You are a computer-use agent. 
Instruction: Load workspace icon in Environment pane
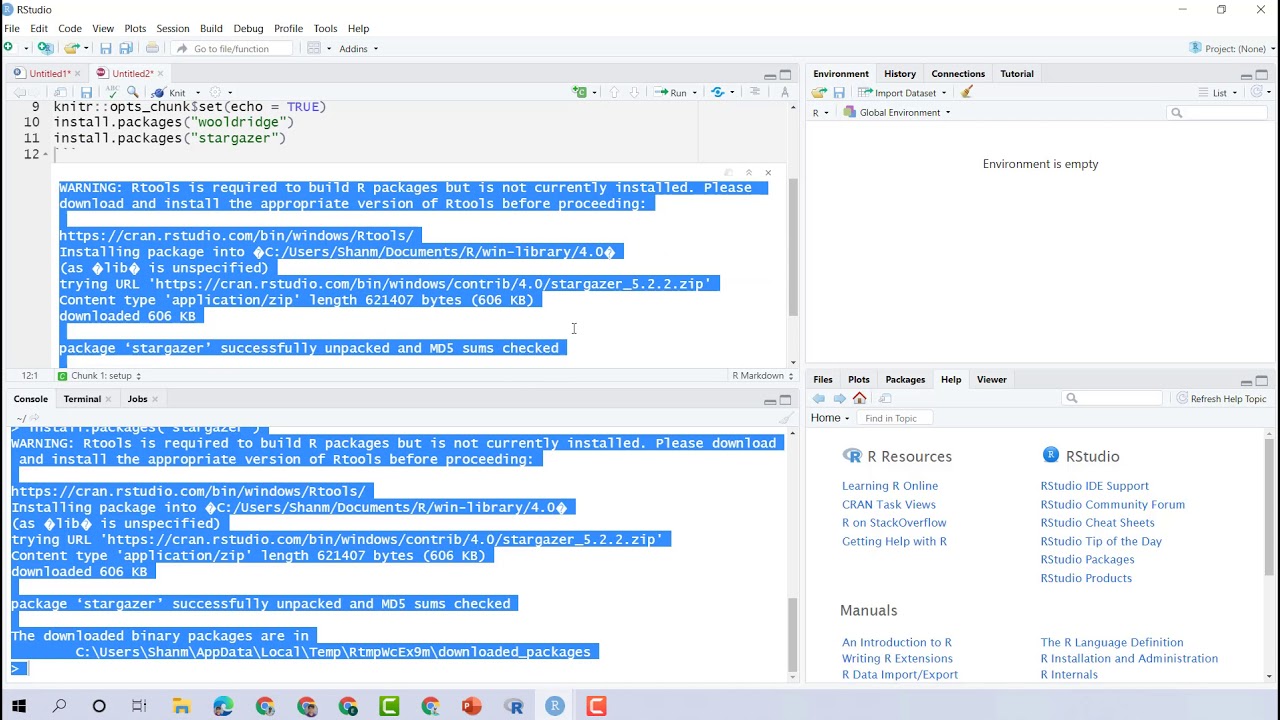pyautogui.click(x=819, y=93)
